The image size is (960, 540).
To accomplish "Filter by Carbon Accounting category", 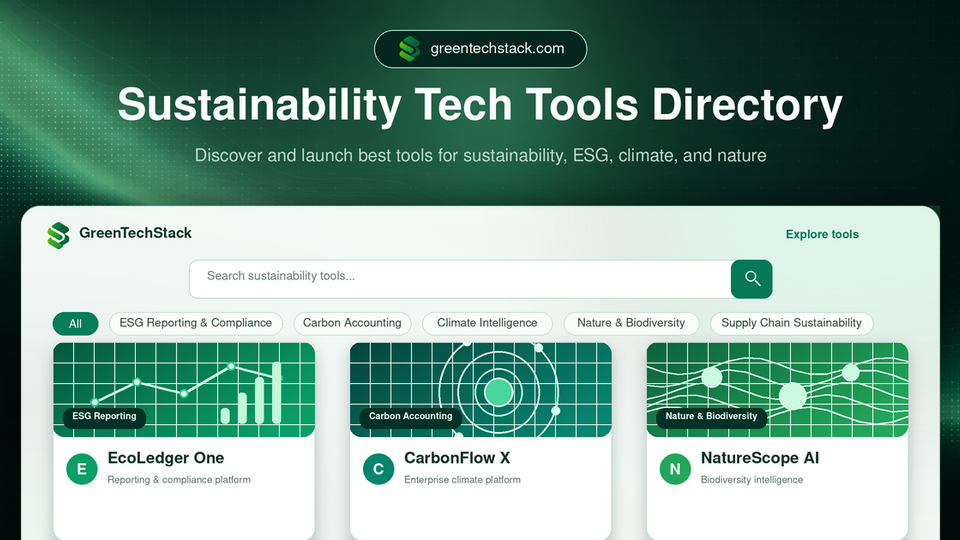I will click(352, 323).
